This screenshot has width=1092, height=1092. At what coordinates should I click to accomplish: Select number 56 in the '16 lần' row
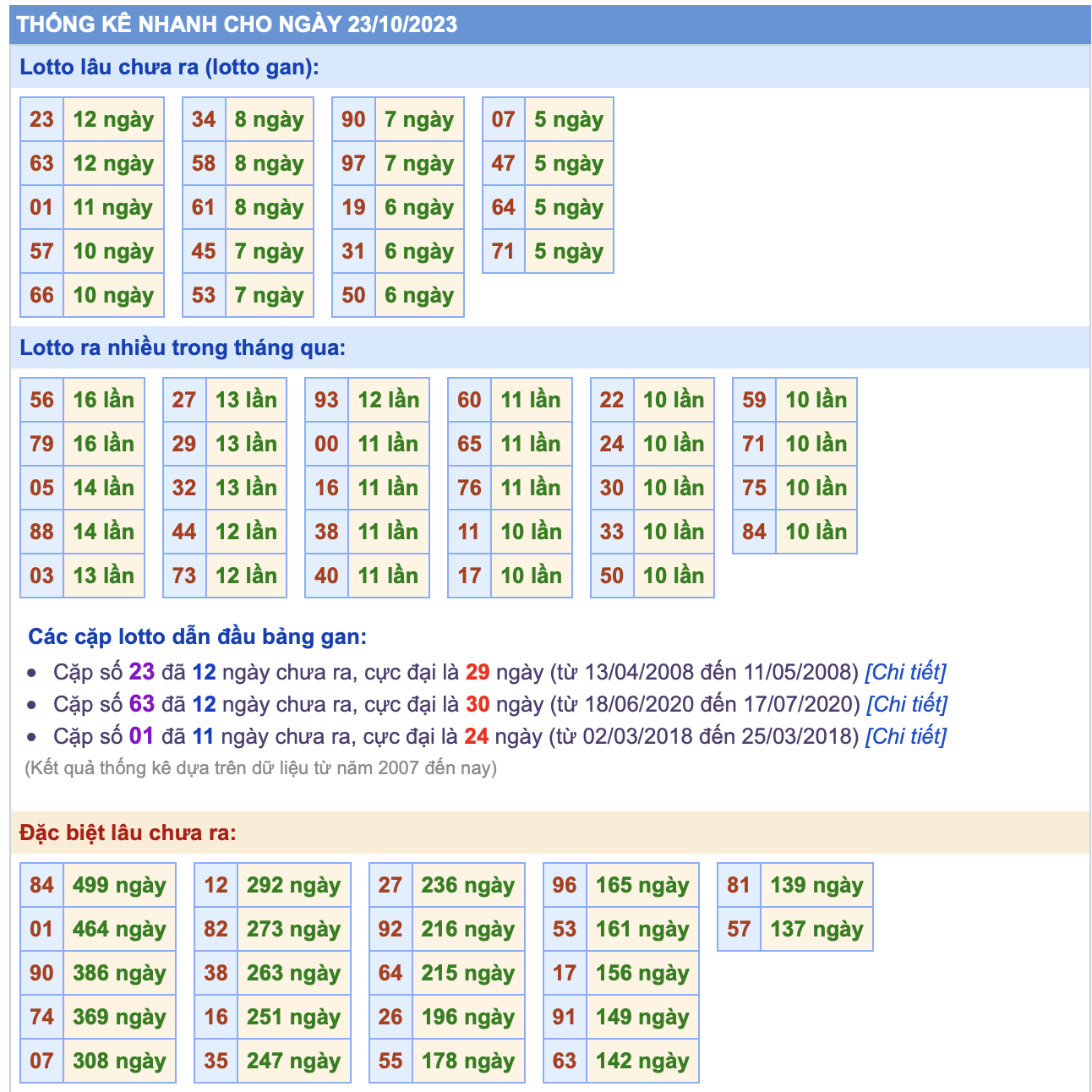click(x=41, y=400)
